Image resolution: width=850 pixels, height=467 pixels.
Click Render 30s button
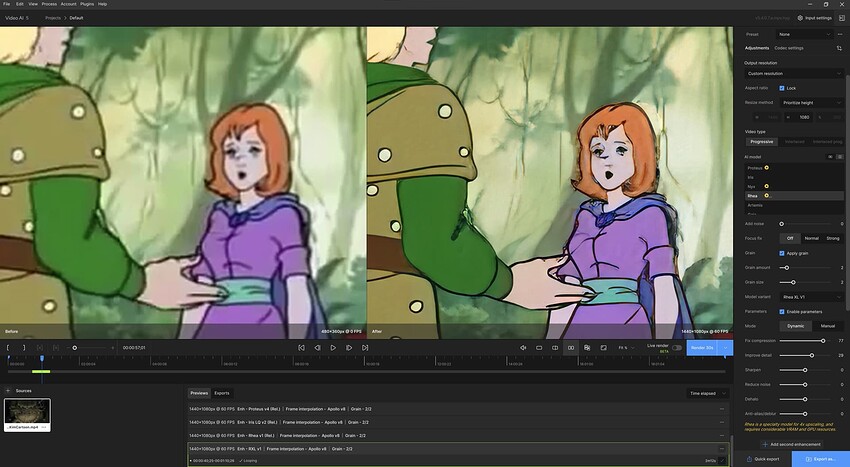point(702,348)
